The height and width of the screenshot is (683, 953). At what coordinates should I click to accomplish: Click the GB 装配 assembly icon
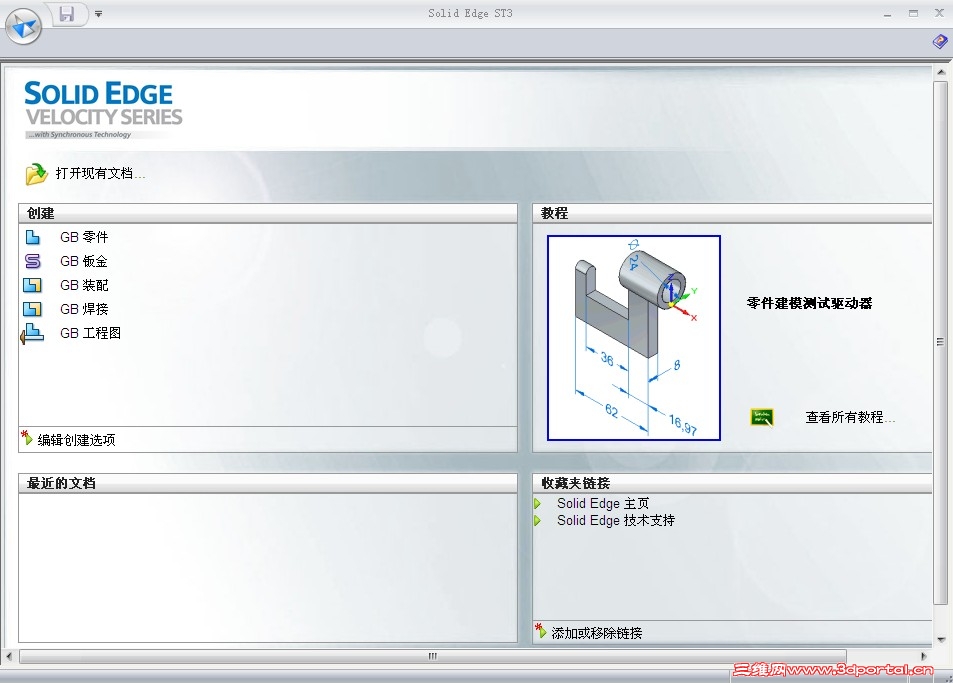(33, 285)
